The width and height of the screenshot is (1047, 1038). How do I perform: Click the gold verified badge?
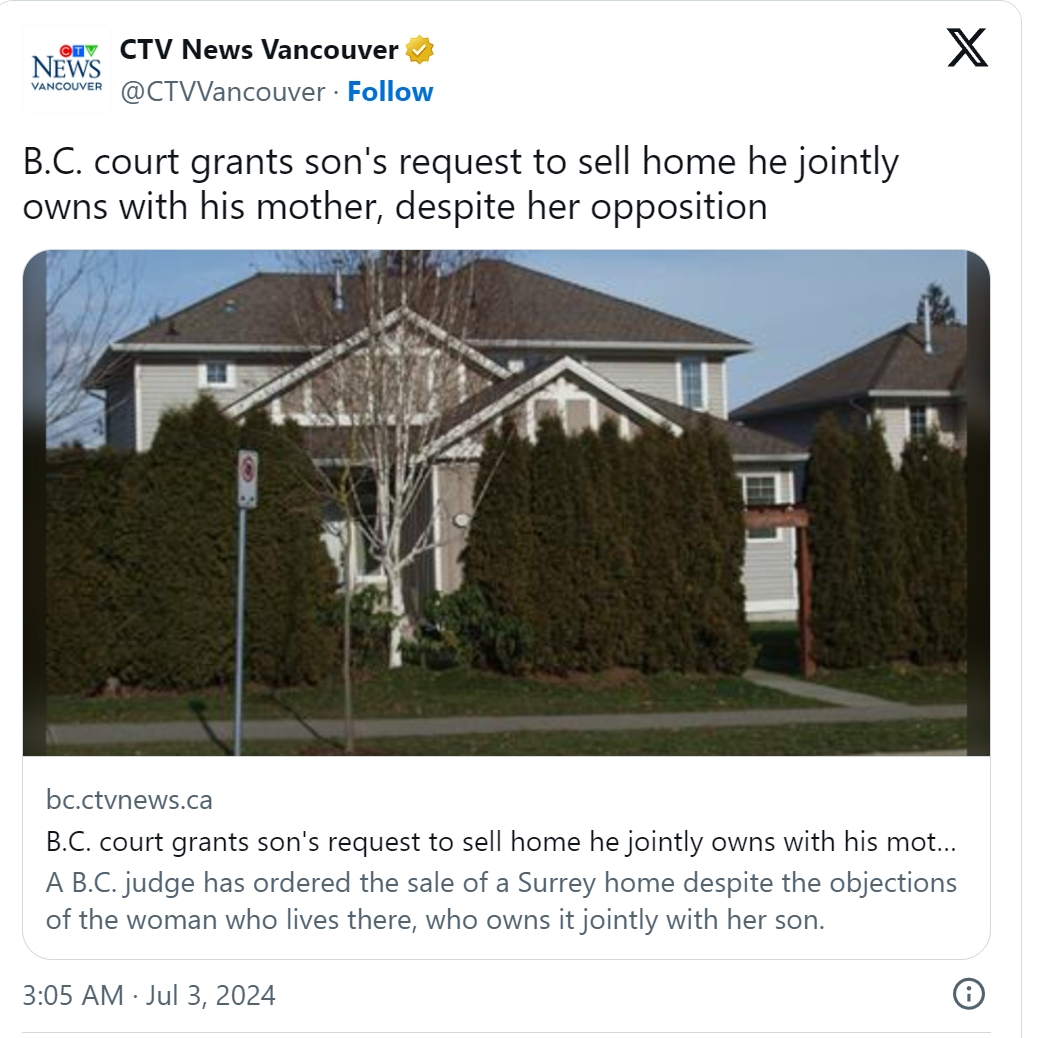tap(419, 49)
